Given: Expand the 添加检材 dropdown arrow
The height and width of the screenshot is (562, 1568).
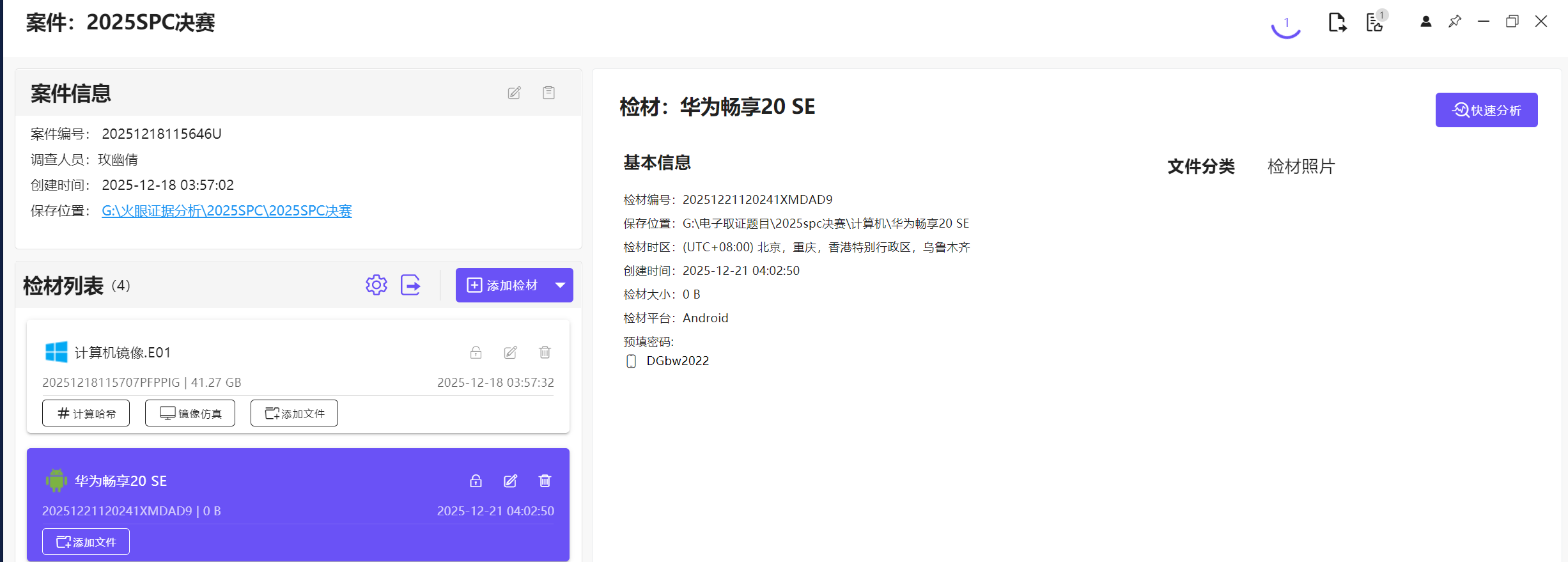Looking at the screenshot, I should (x=560, y=285).
